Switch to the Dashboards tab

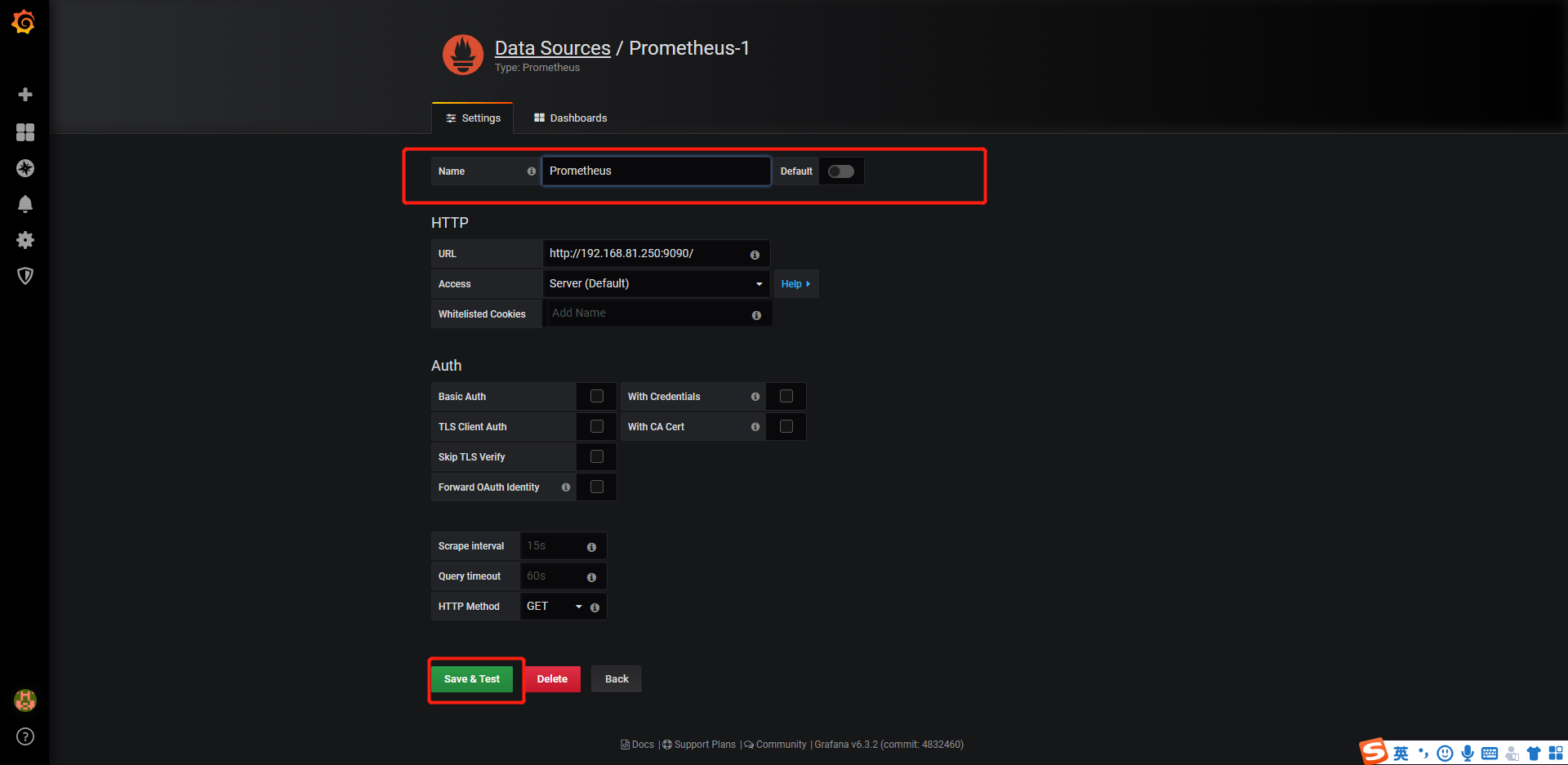pos(570,118)
